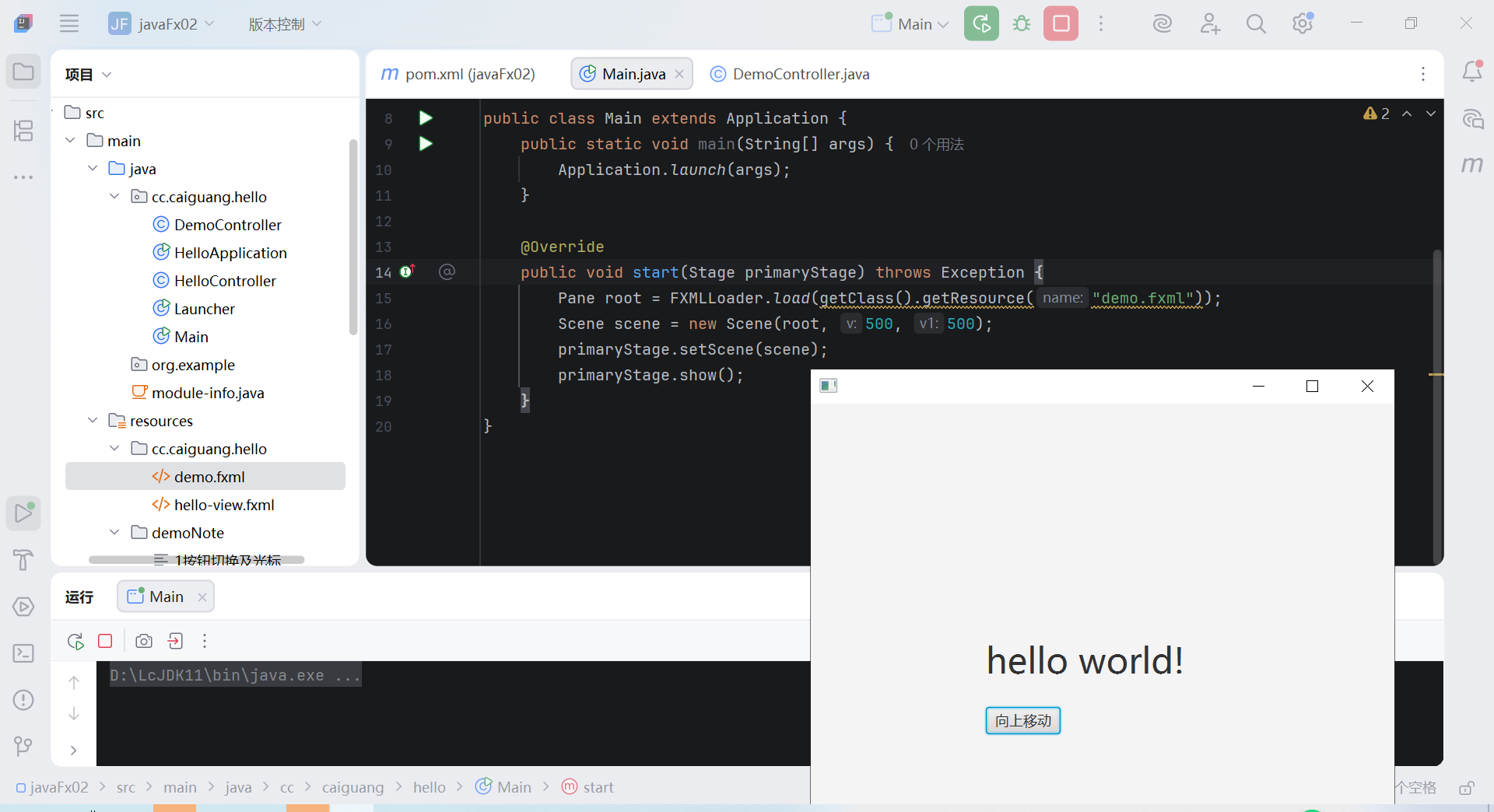1494x812 pixels.
Task: Click Rerun icon in Run toolbar
Action: pos(75,641)
